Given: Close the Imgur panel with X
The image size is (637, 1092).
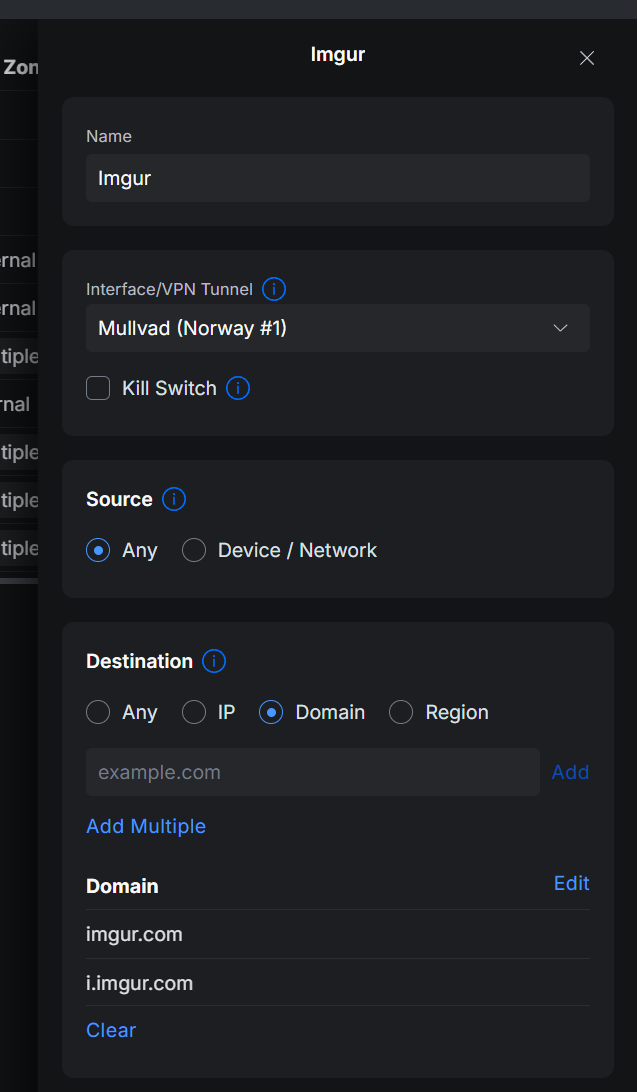Looking at the screenshot, I should [x=587, y=58].
